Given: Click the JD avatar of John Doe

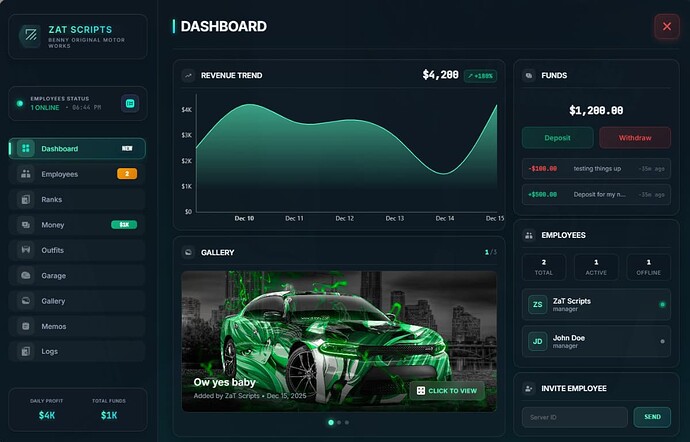Looking at the screenshot, I should [537, 341].
